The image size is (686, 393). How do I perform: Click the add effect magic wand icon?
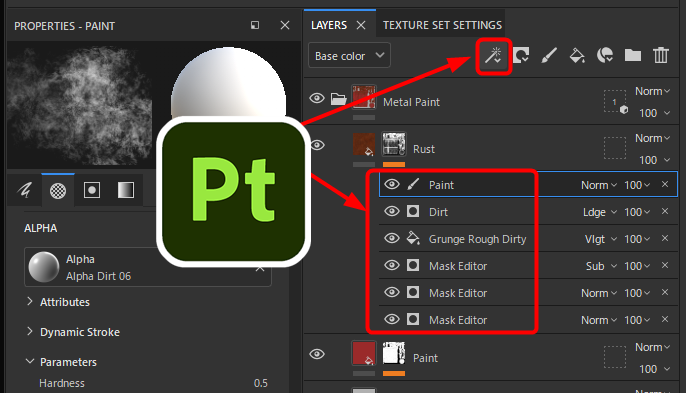click(x=493, y=56)
